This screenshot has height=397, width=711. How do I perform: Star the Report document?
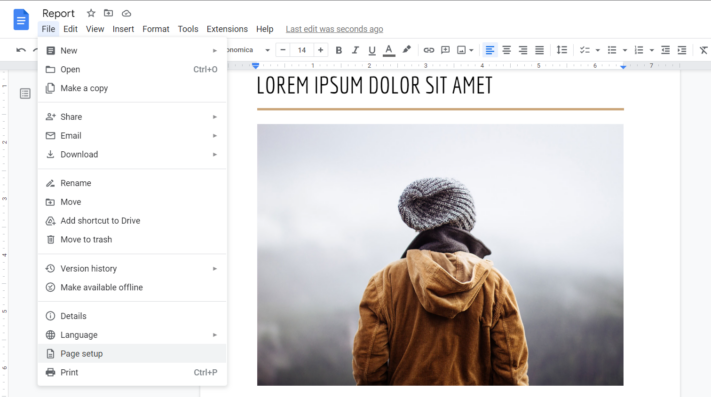click(x=91, y=13)
